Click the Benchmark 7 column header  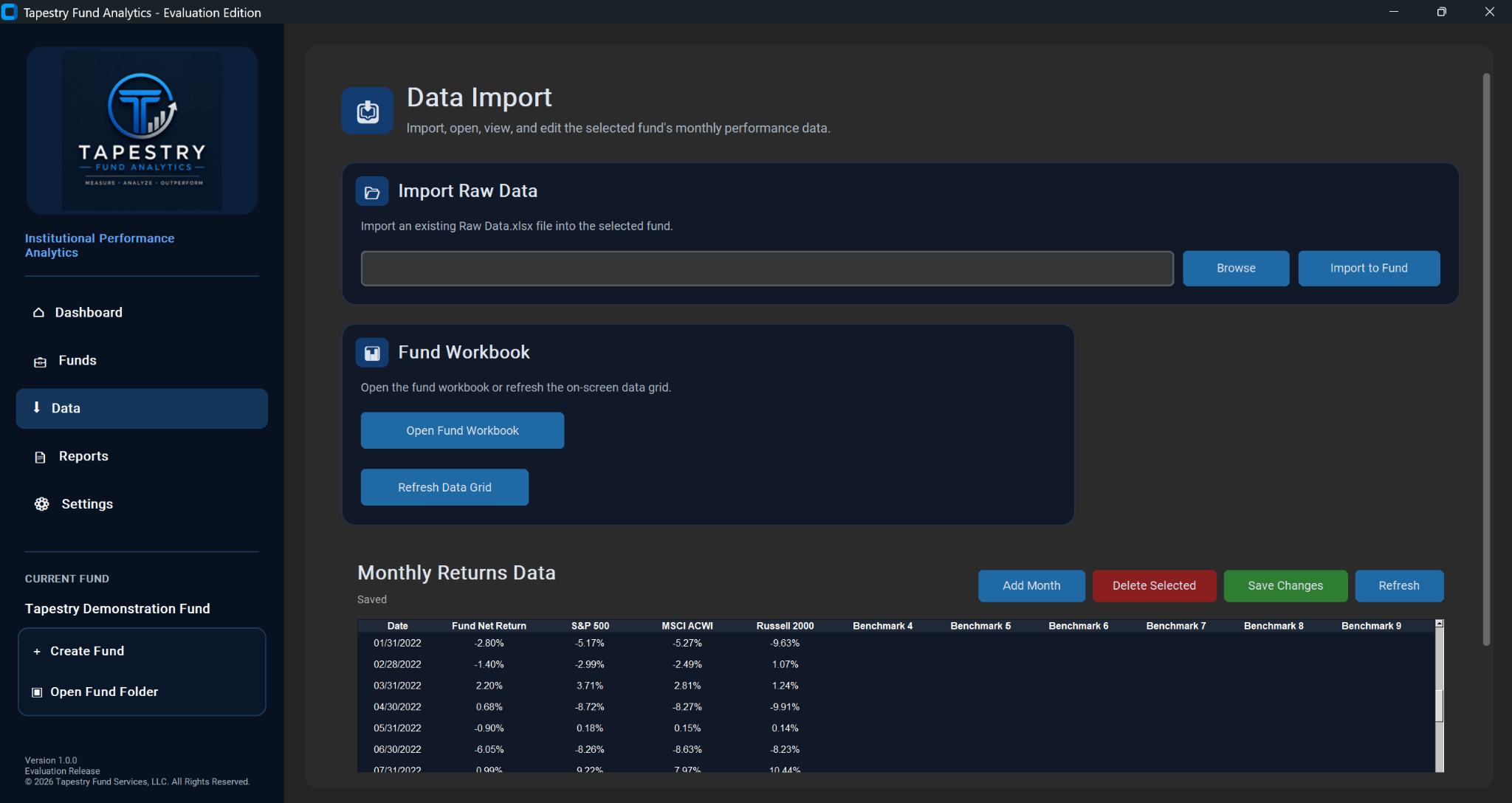point(1175,626)
